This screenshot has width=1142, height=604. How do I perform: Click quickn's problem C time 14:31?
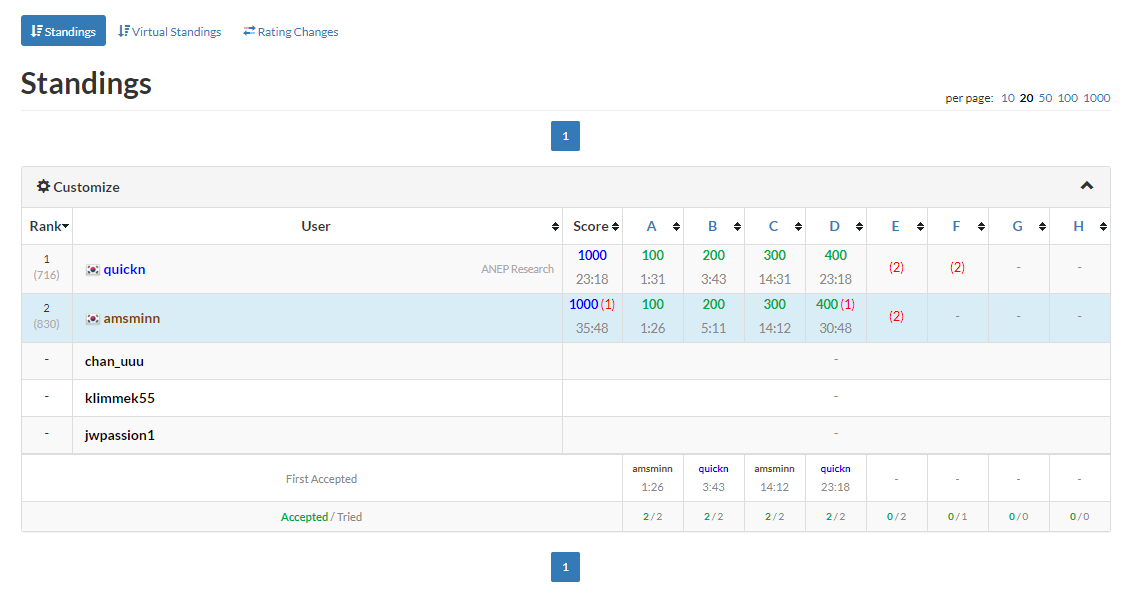(774, 279)
